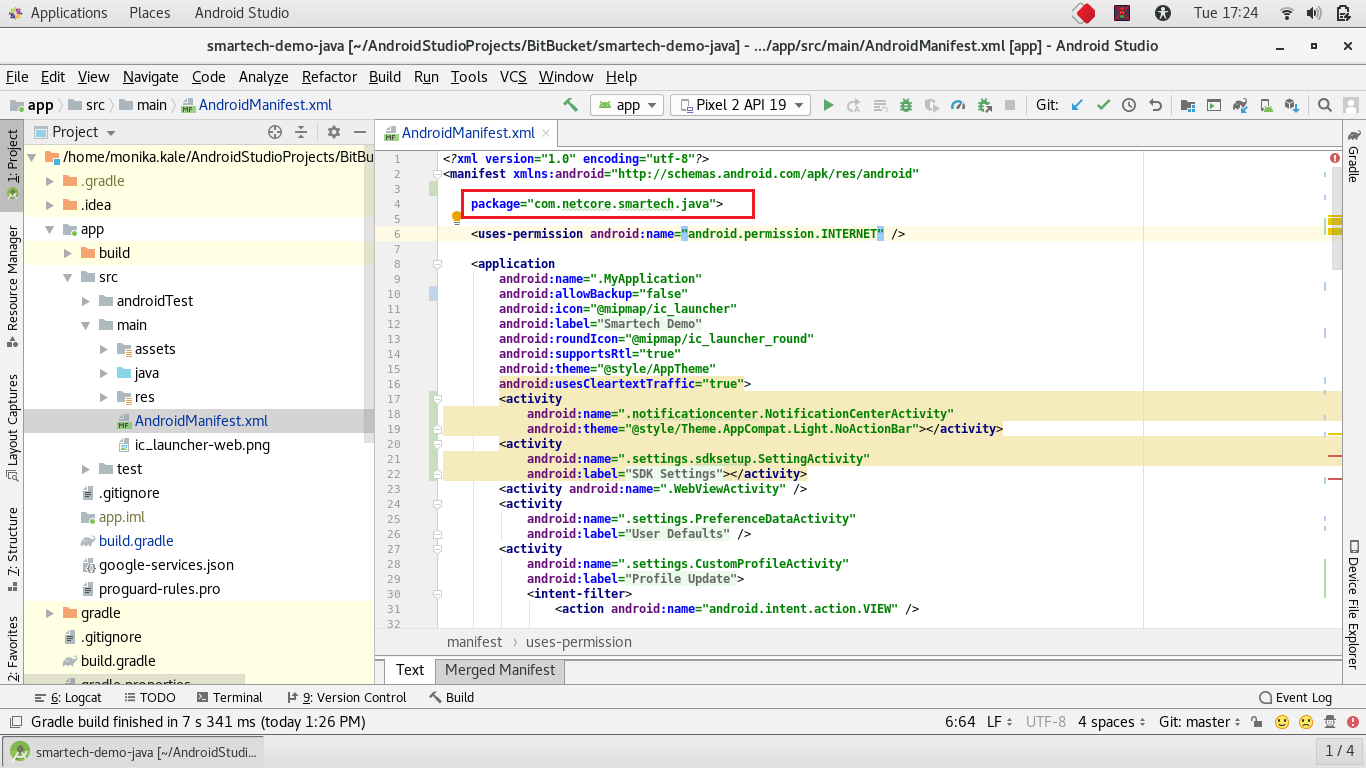Screen dimensions: 1366x768
Task: Click the Debug app bug icon
Action: [x=906, y=105]
